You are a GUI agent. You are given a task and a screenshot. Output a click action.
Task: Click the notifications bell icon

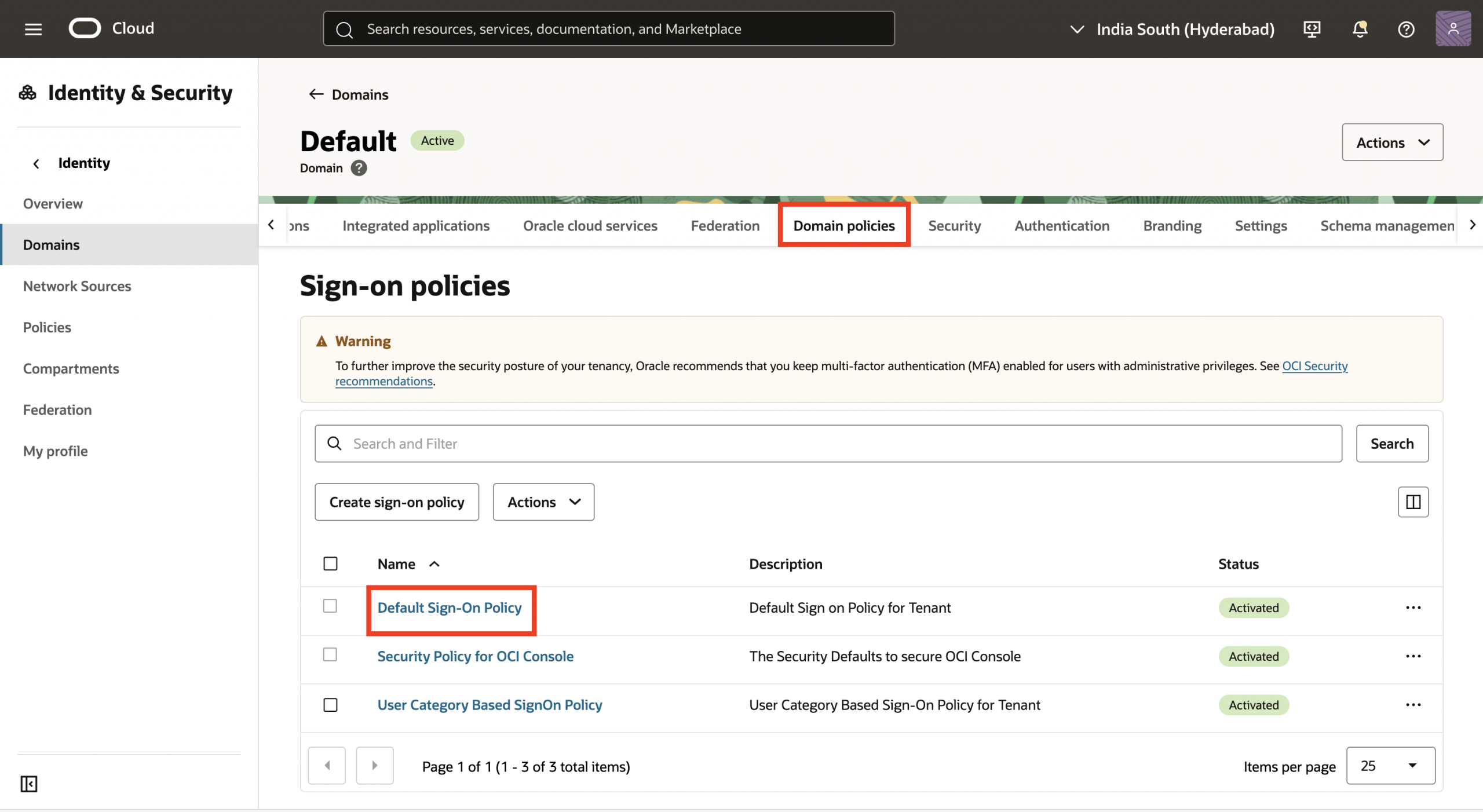coord(1360,29)
